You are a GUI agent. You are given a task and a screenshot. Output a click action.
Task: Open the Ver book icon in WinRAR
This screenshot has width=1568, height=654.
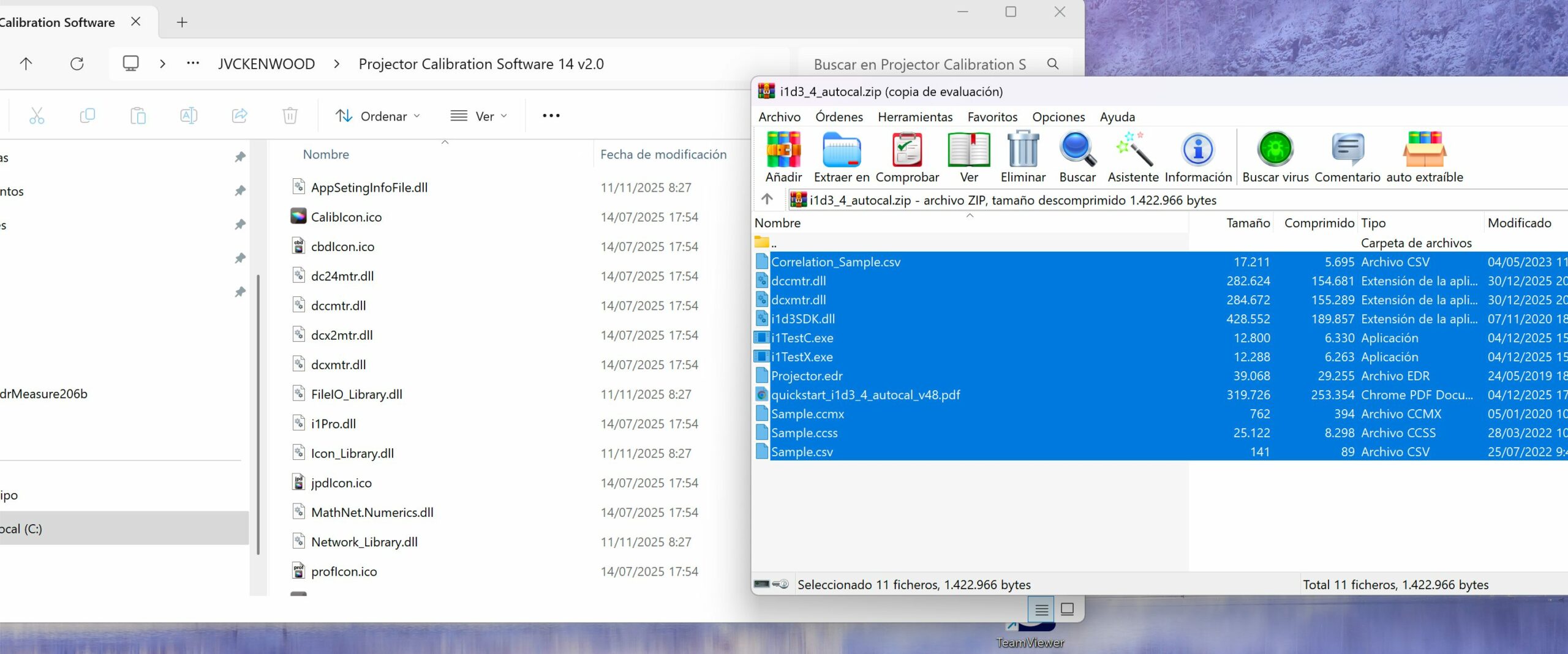pos(969,157)
